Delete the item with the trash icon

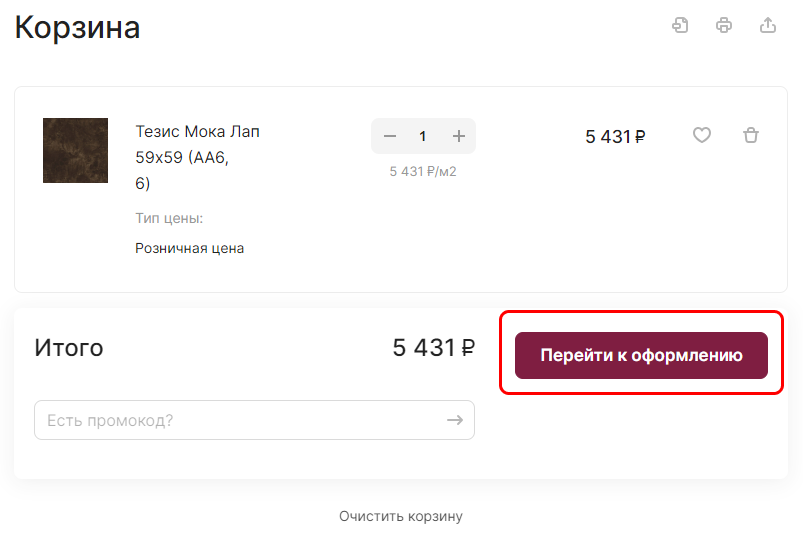751,135
